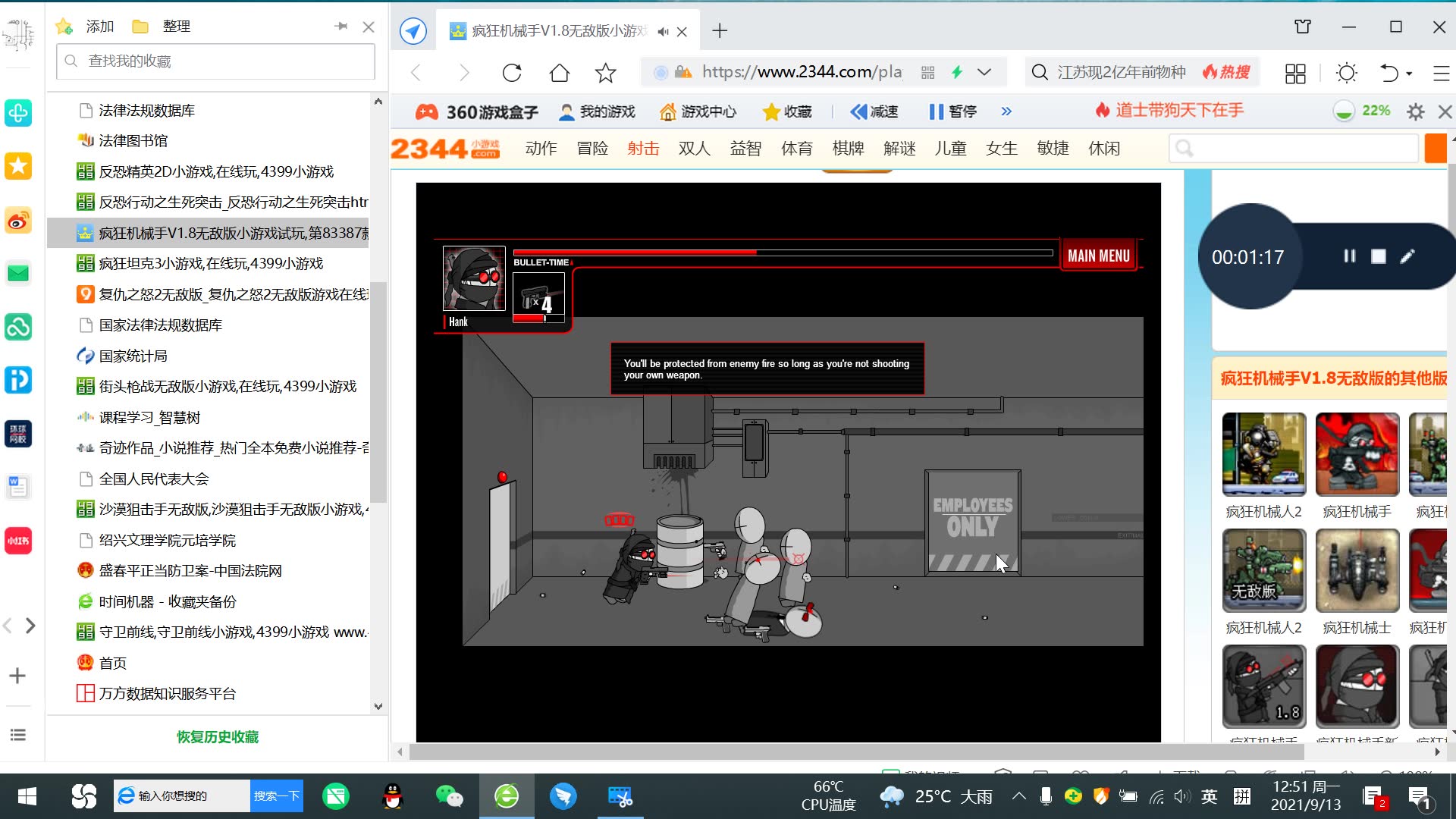
Task: Open the yellow star favorites sidebar icon
Action: 18,166
